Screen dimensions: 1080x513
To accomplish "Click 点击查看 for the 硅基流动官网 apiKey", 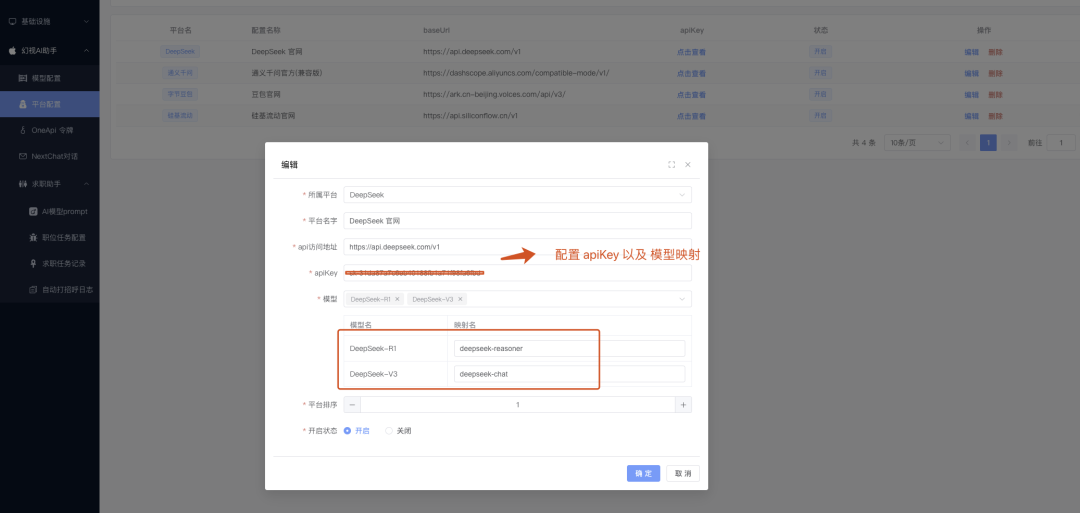I will point(691,116).
